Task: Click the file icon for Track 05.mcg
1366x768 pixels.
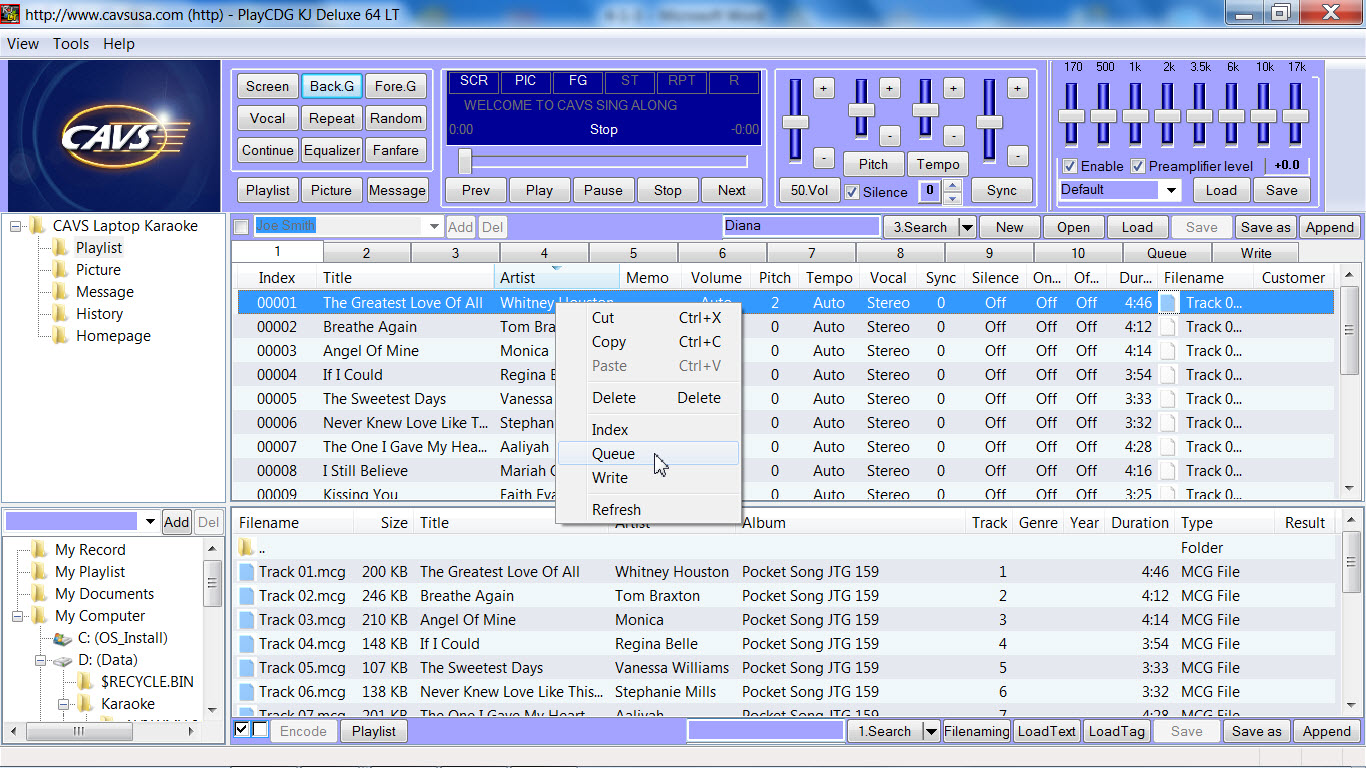Action: click(x=247, y=668)
